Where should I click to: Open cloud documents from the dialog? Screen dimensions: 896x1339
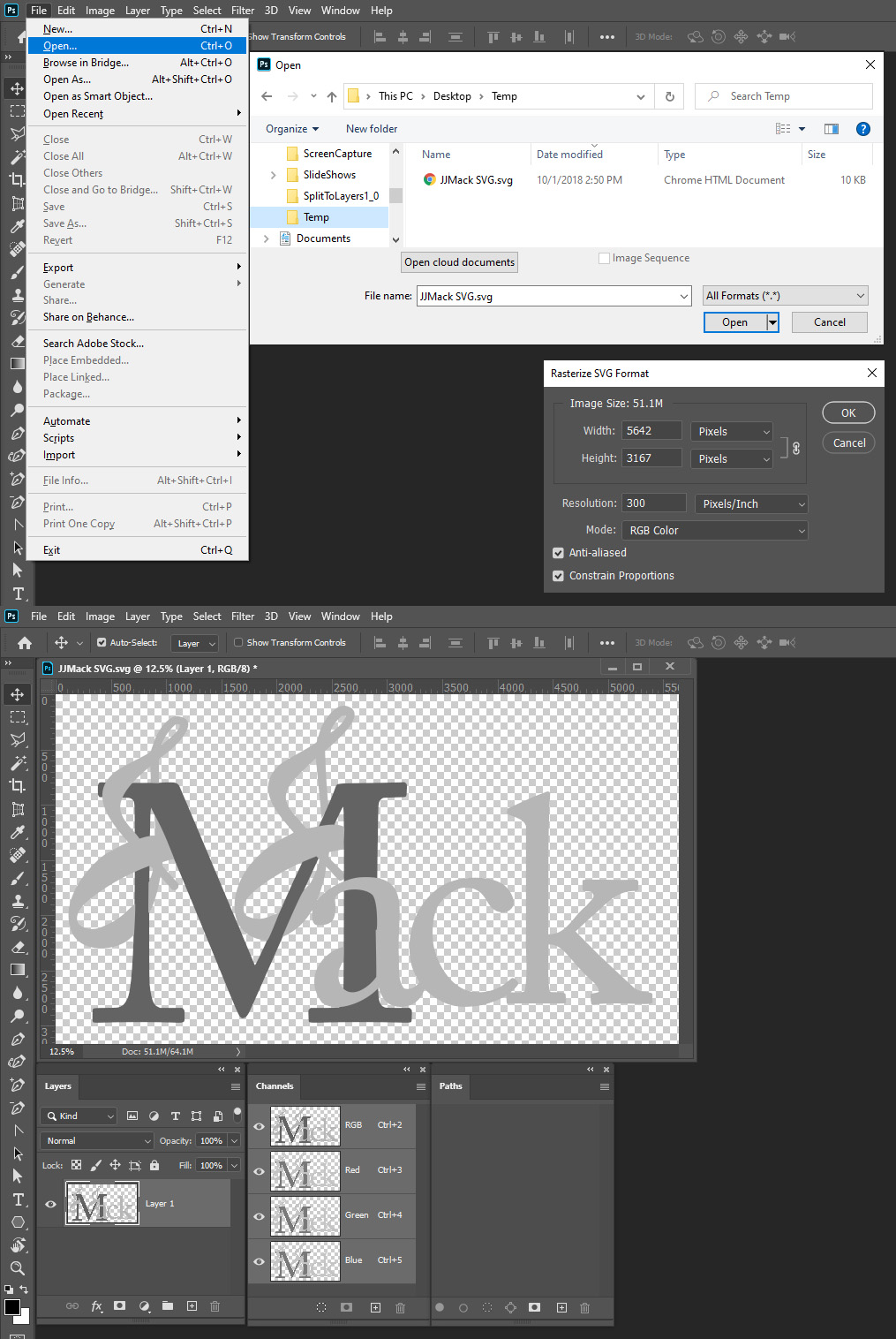(x=459, y=261)
